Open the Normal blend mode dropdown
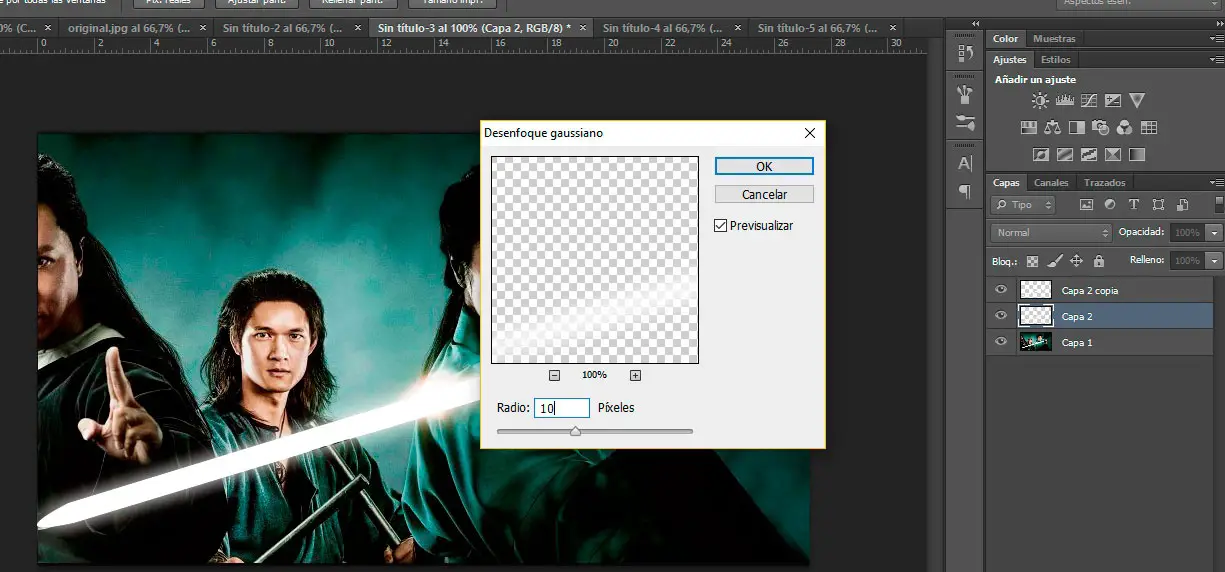The height and width of the screenshot is (572, 1225). (1052, 232)
